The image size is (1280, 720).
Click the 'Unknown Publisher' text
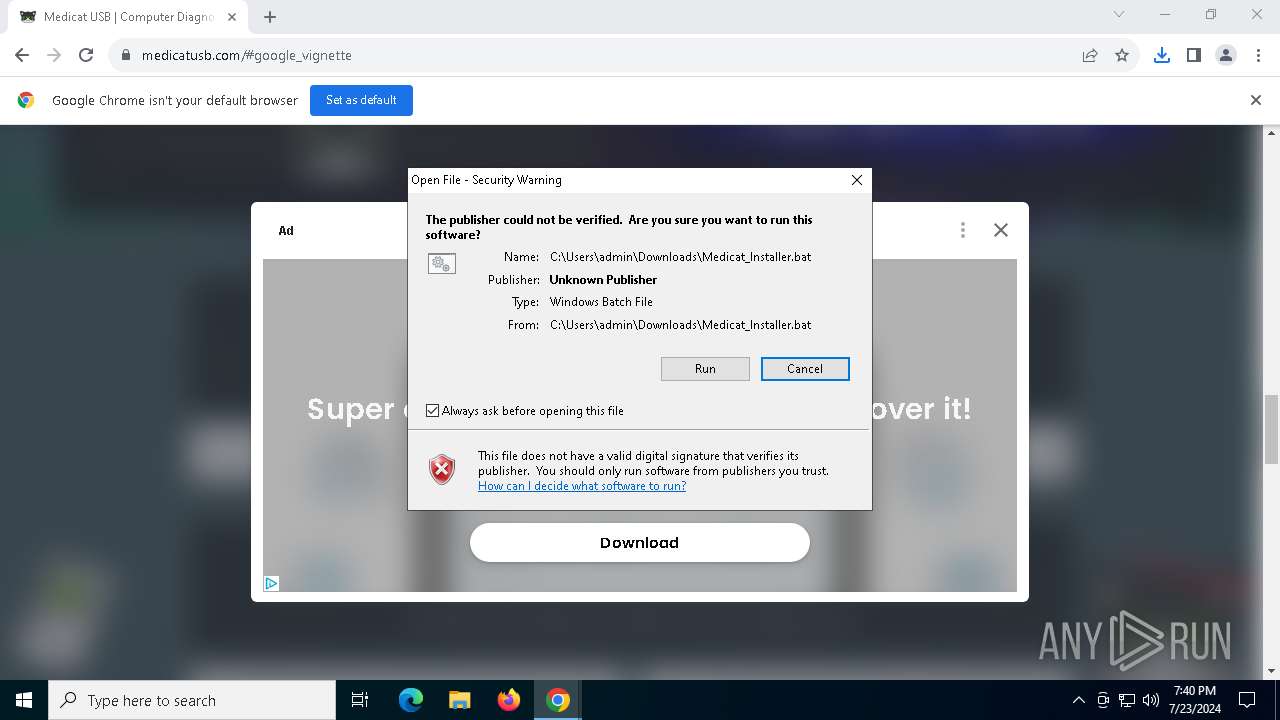coord(603,280)
